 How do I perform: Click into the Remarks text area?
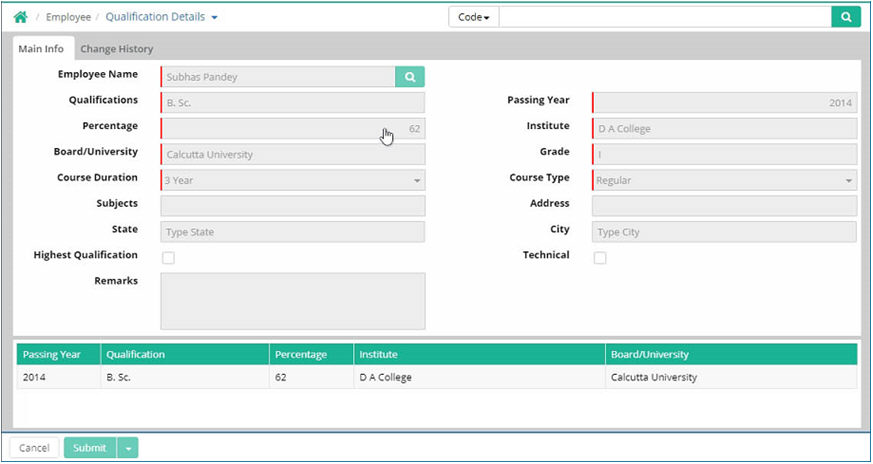point(292,301)
